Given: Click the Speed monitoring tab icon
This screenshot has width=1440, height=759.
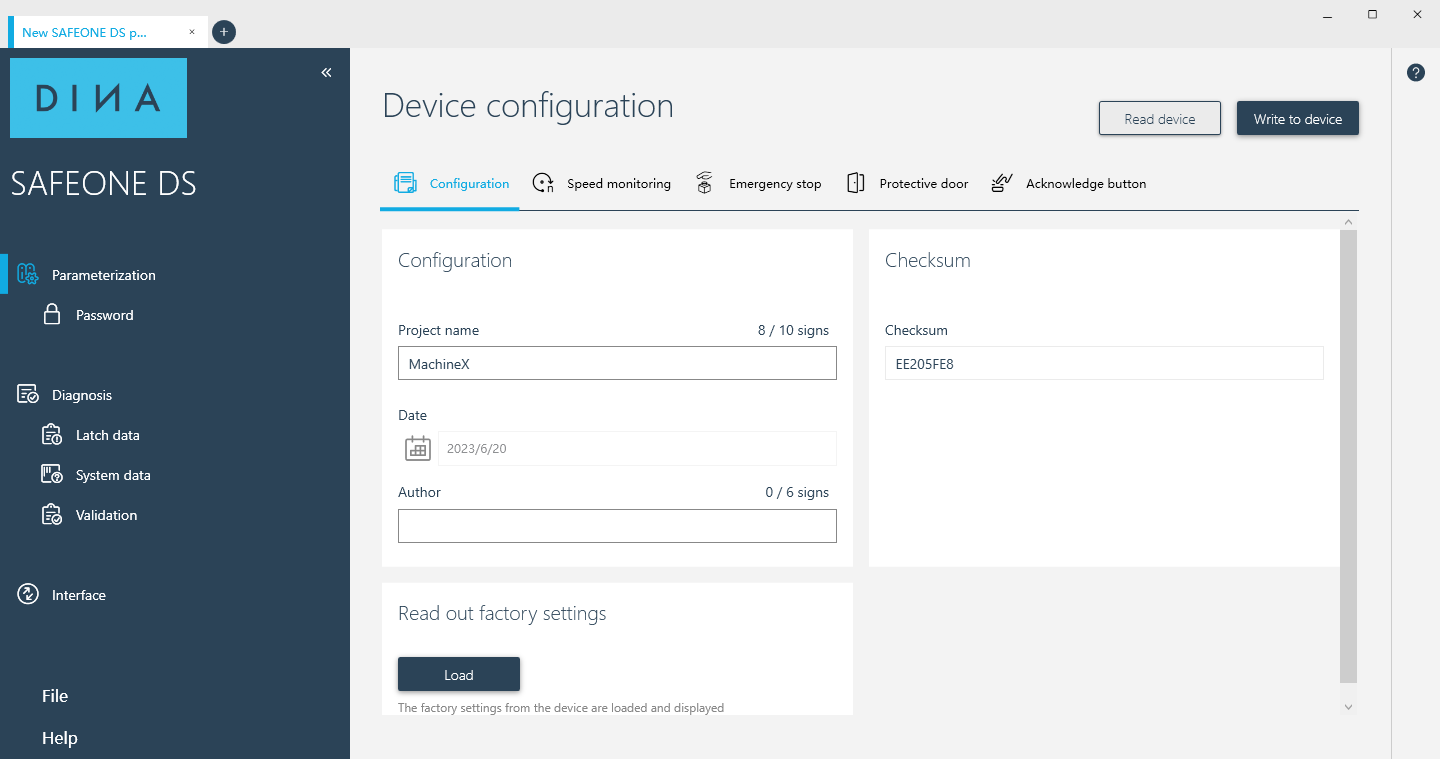Looking at the screenshot, I should pos(543,183).
